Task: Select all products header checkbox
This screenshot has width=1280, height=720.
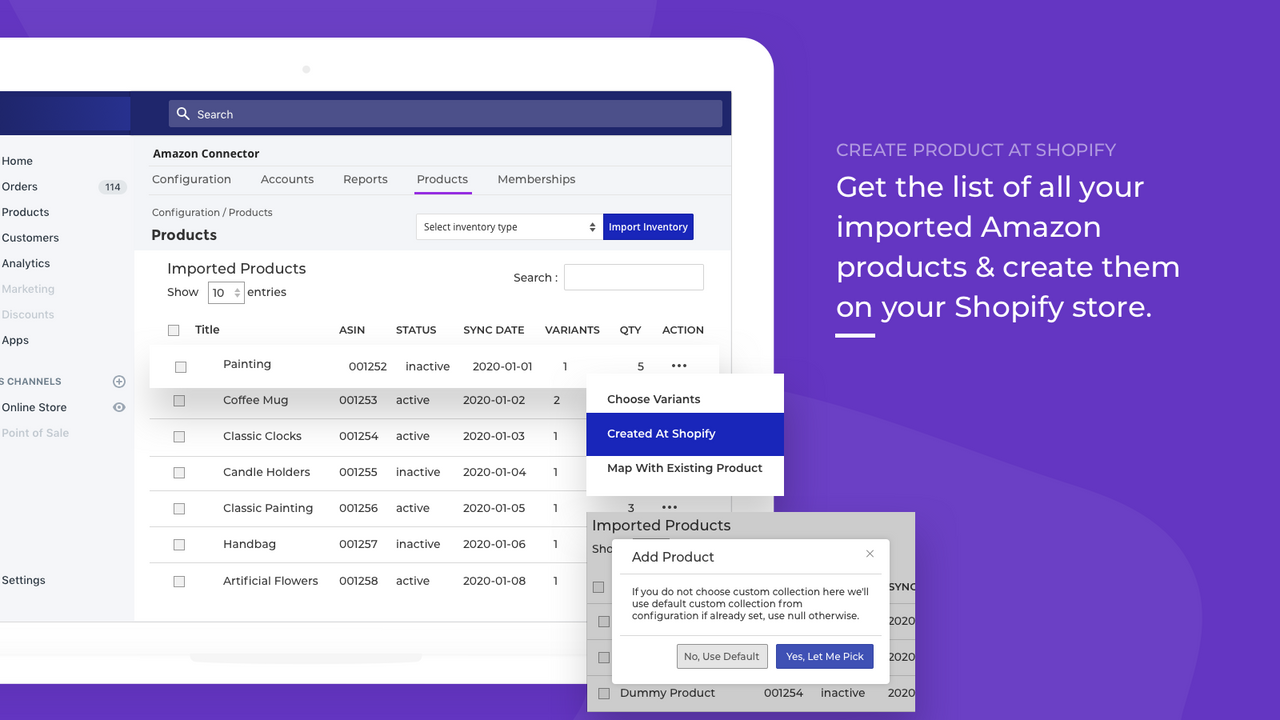Action: pos(174,330)
